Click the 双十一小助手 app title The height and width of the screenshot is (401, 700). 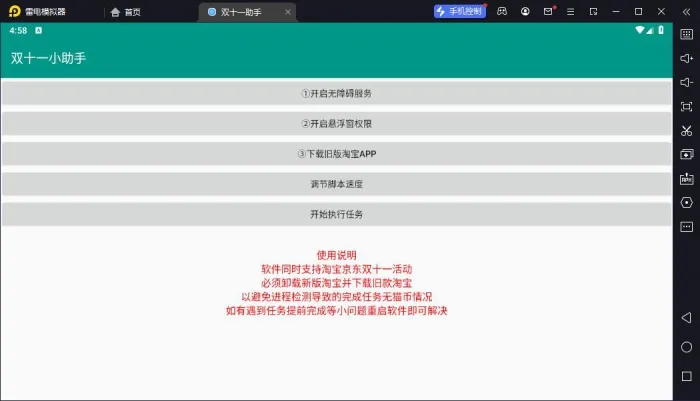[48, 58]
